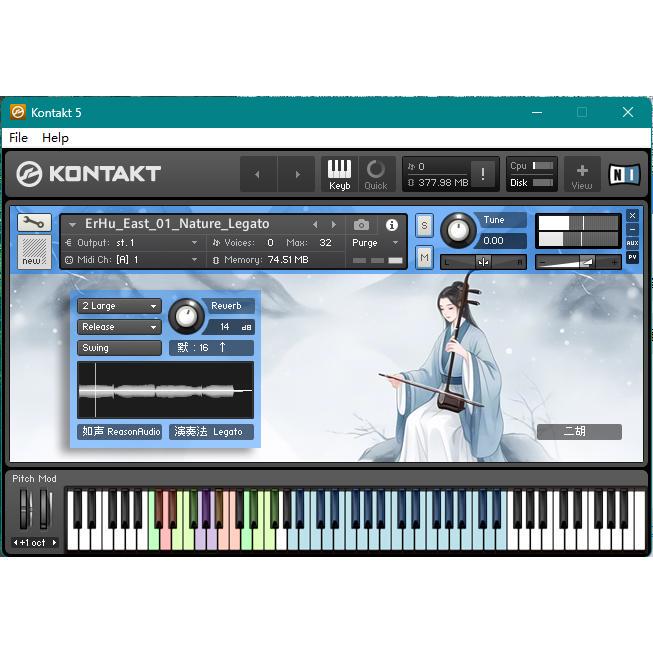
Task: Click the waveform display
Action: (x=165, y=390)
